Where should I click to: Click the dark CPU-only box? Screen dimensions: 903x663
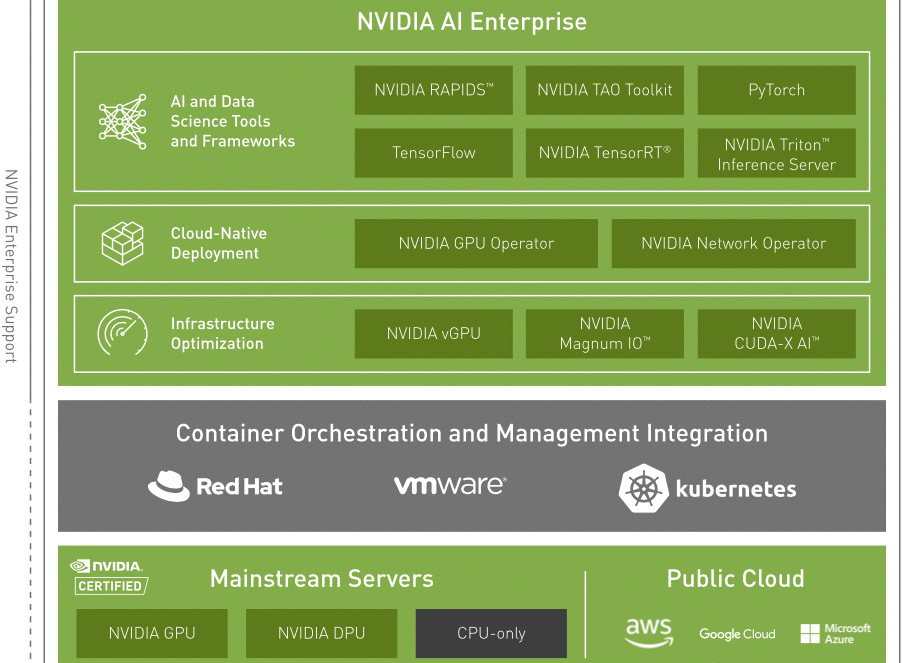pyautogui.click(x=491, y=633)
